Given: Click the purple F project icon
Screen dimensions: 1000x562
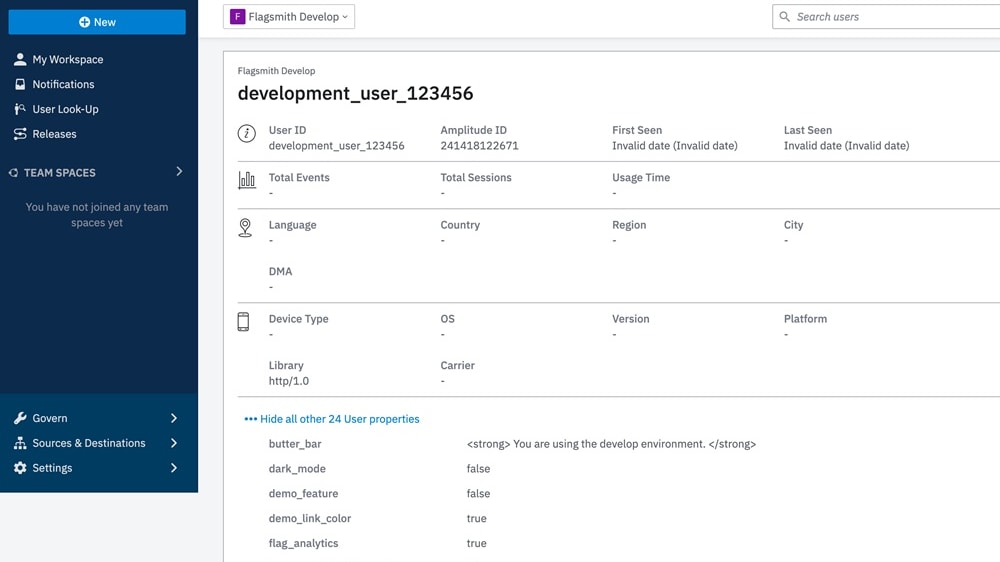Looking at the screenshot, I should click(237, 17).
